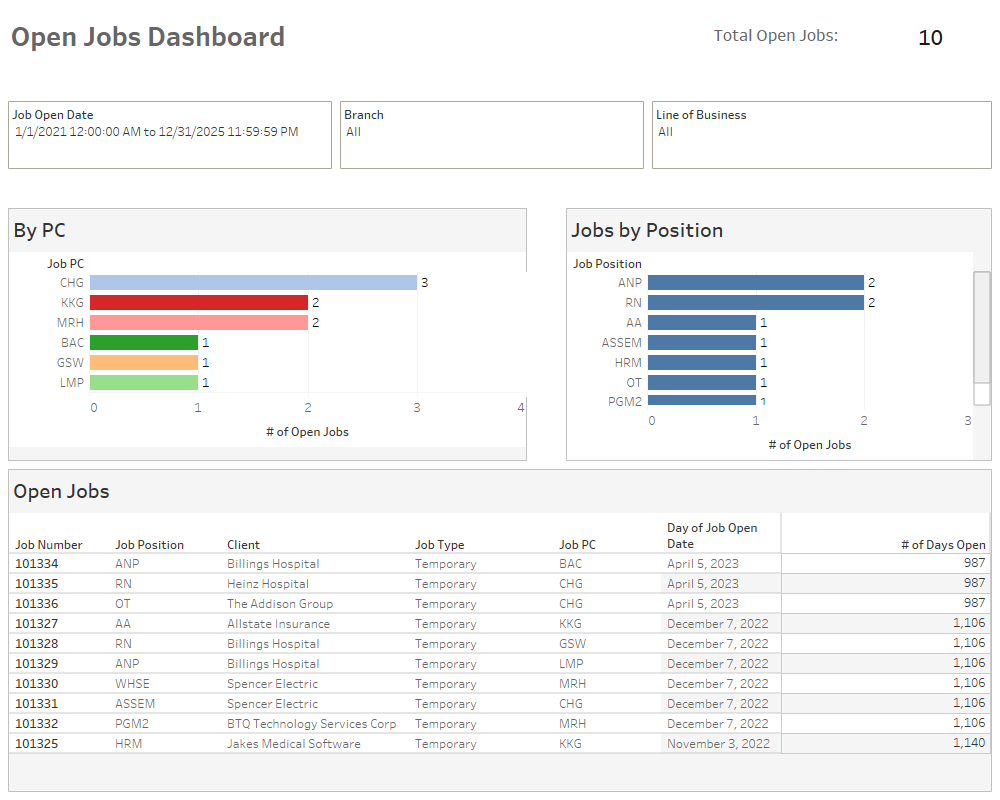Select the PGM2 bar in Jobs by Position
1000x800 pixels.
coord(700,402)
